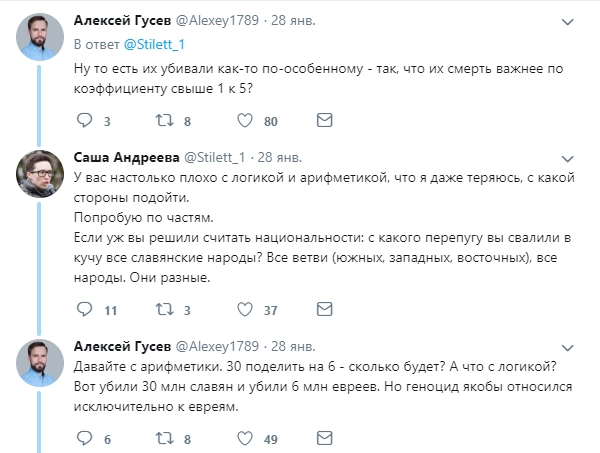Retweet the first tweet with 8 retweets
Image resolution: width=600 pixels, height=453 pixels.
[162, 122]
